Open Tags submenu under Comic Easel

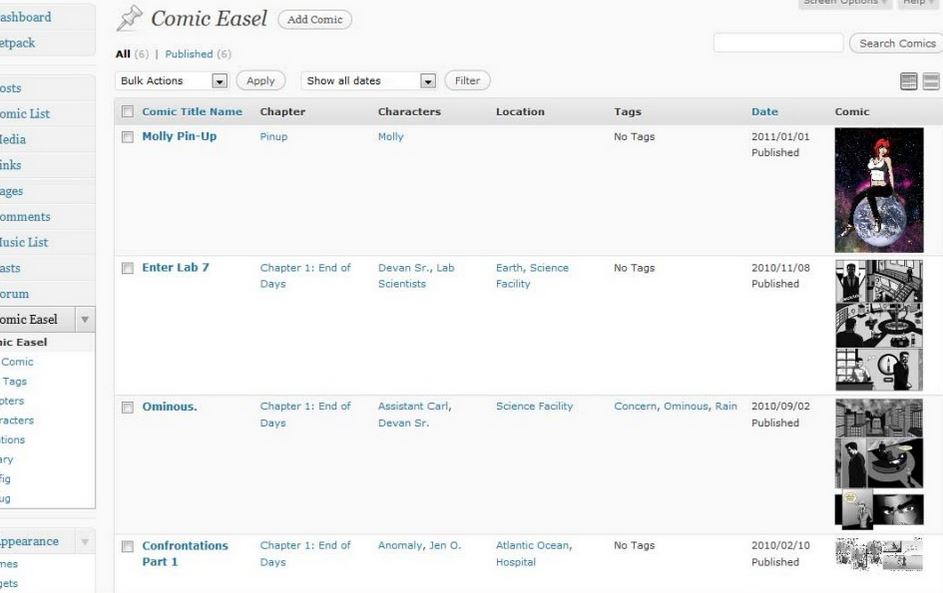click(x=14, y=381)
